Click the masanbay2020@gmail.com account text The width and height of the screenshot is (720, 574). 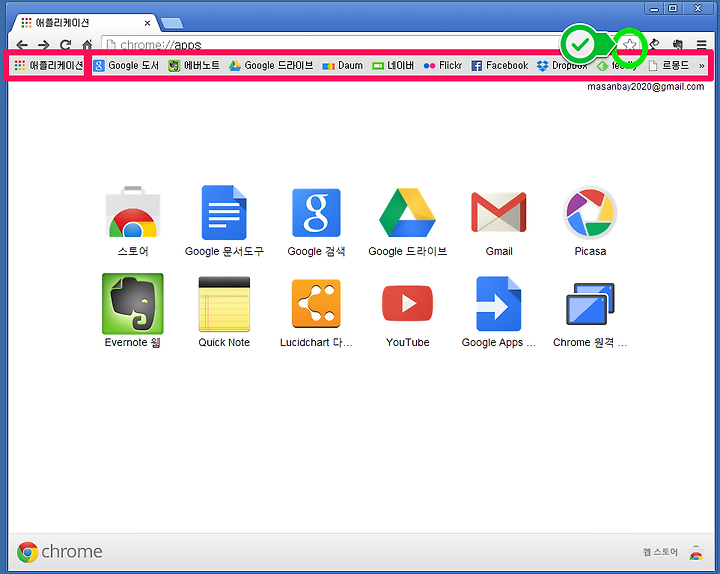click(x=645, y=86)
